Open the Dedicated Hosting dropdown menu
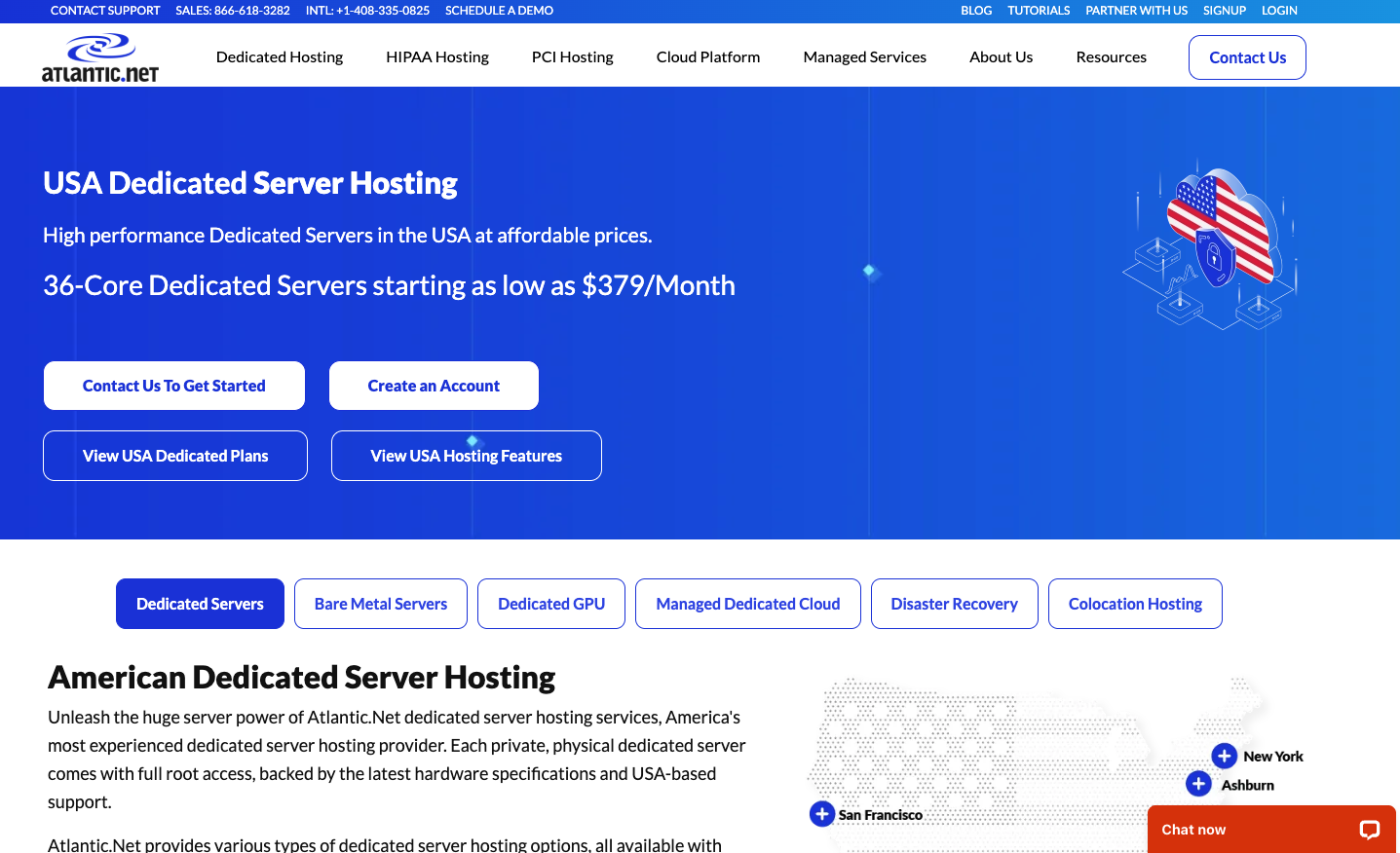 [280, 56]
